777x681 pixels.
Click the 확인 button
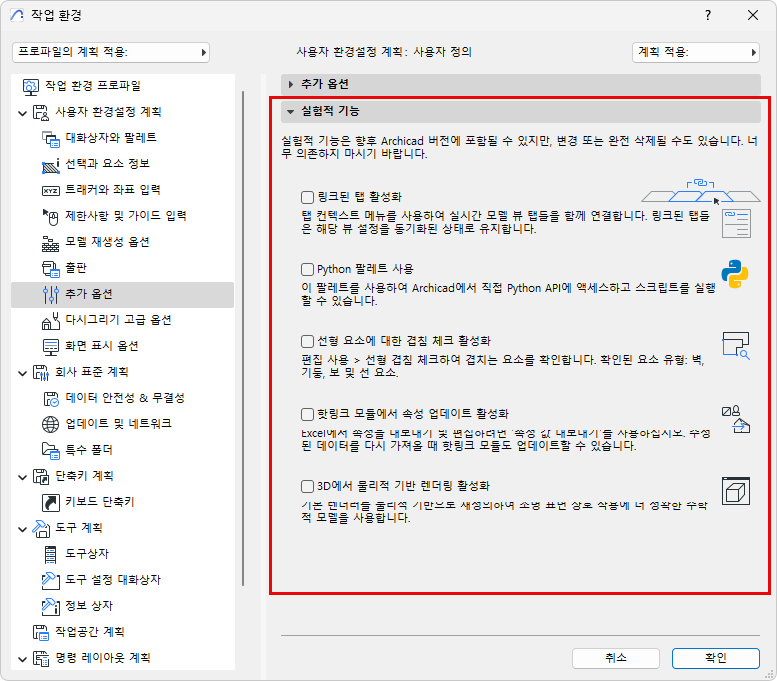tap(716, 658)
